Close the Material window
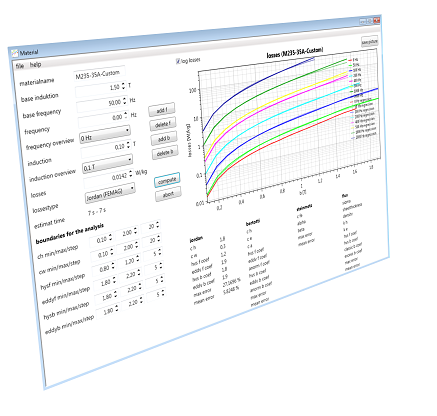The width and height of the screenshot is (437, 416). point(377,20)
